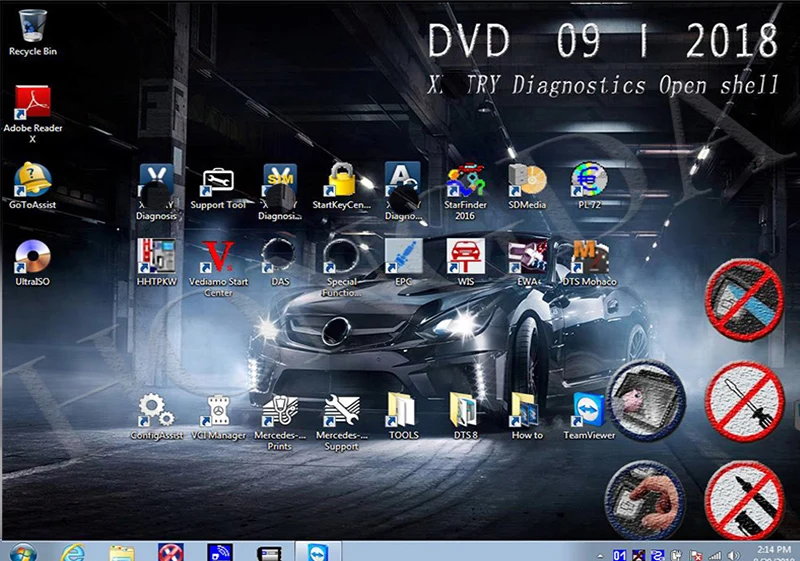Open Windows Explorer from the taskbar

tap(121, 553)
